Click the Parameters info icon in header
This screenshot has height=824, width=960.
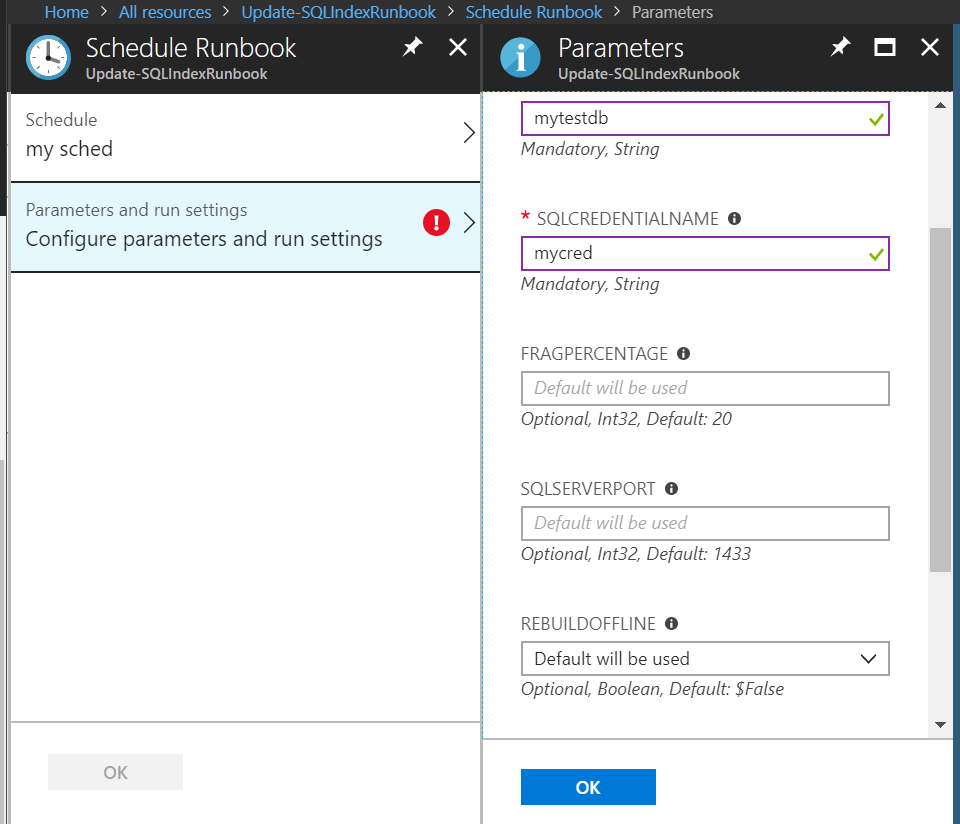(x=520, y=58)
